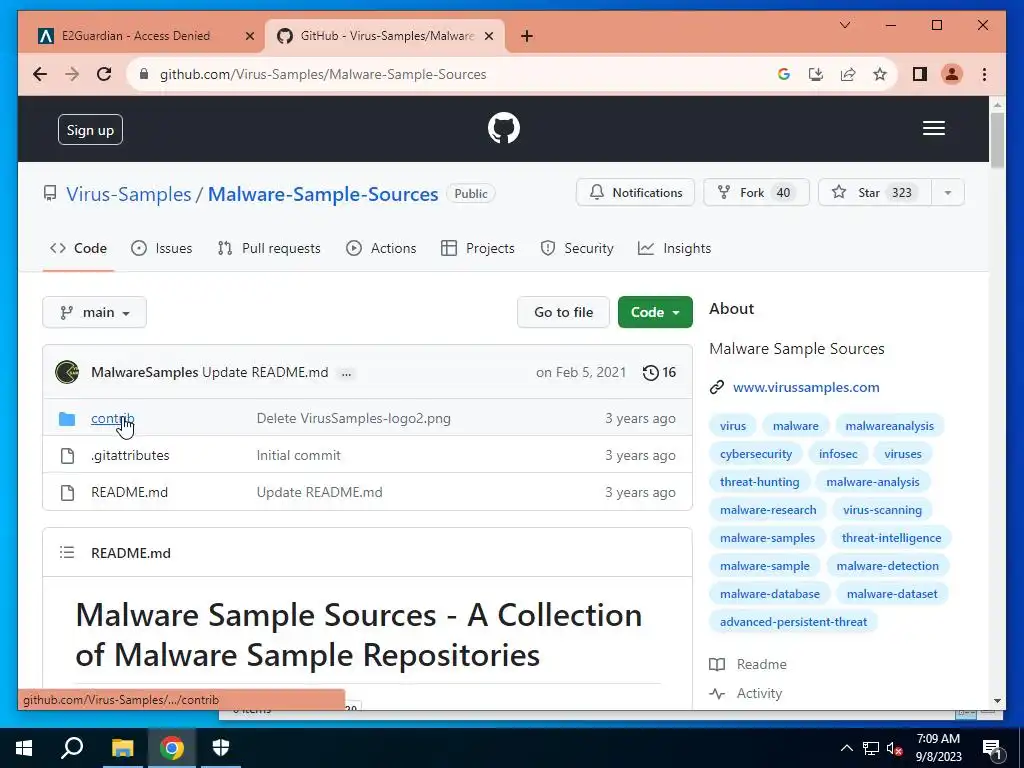This screenshot has width=1024, height=768.
Task: Click the GitHub octocat logo
Action: tap(504, 128)
